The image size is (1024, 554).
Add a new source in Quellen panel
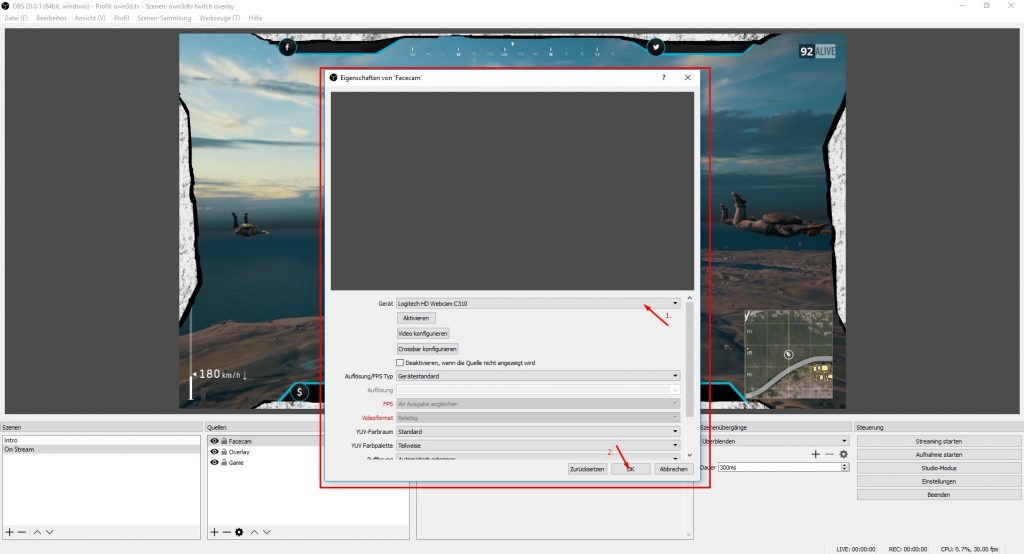click(214, 532)
